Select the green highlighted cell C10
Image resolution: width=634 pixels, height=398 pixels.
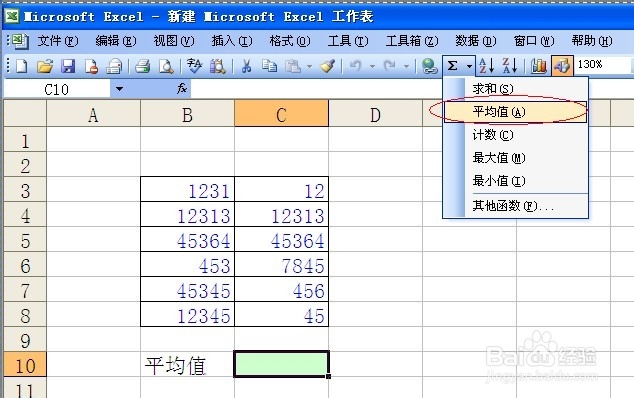click(281, 364)
